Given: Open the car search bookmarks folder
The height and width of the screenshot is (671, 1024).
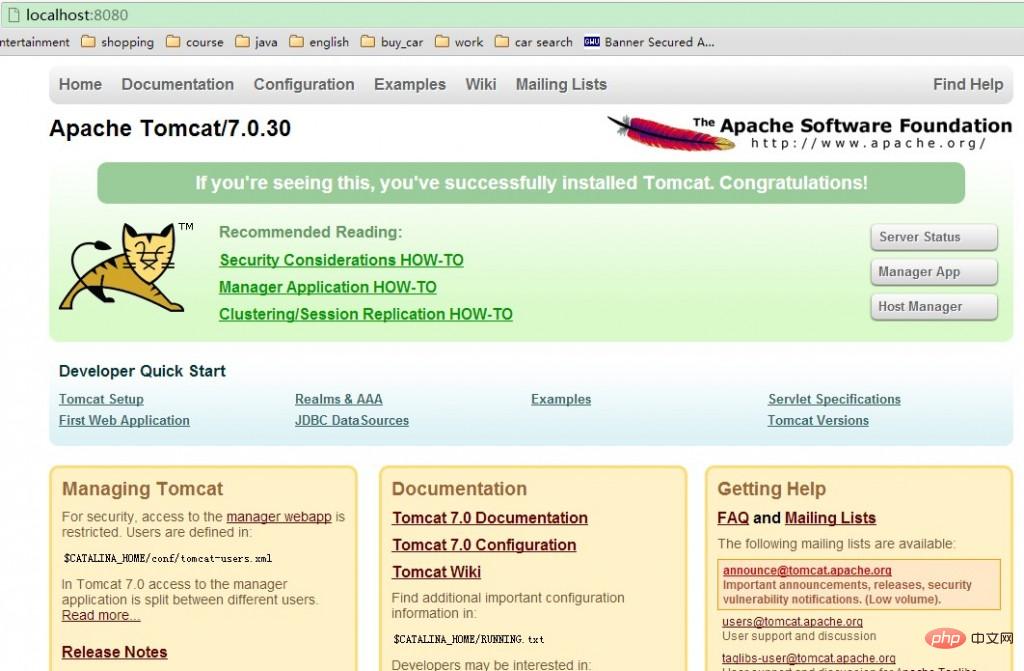Looking at the screenshot, I should pos(534,42).
